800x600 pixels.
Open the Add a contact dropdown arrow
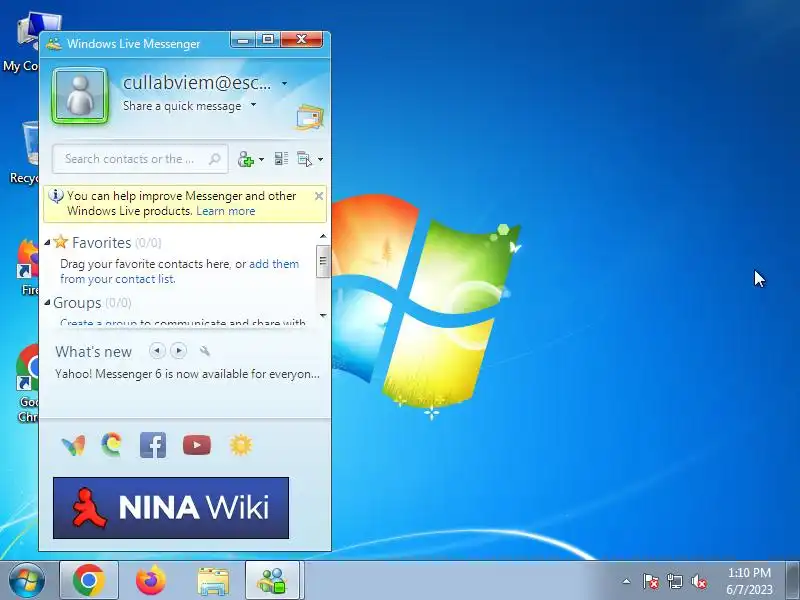tap(261, 160)
